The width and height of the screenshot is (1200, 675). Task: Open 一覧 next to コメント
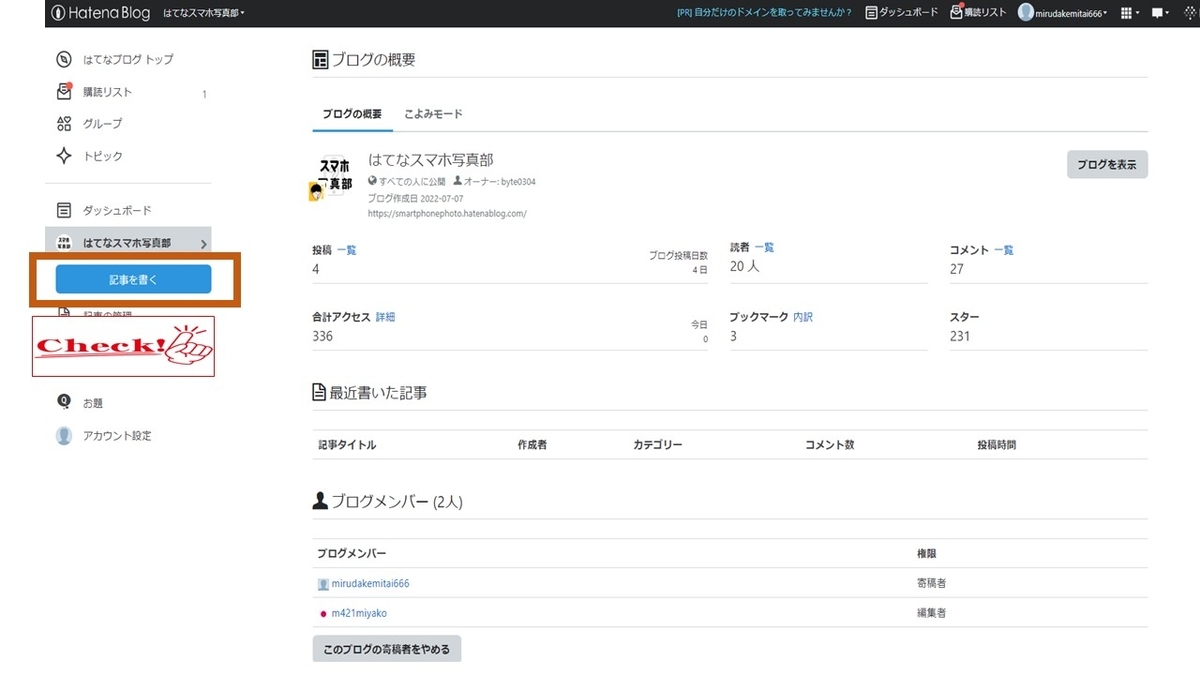pyautogui.click(x=1003, y=250)
